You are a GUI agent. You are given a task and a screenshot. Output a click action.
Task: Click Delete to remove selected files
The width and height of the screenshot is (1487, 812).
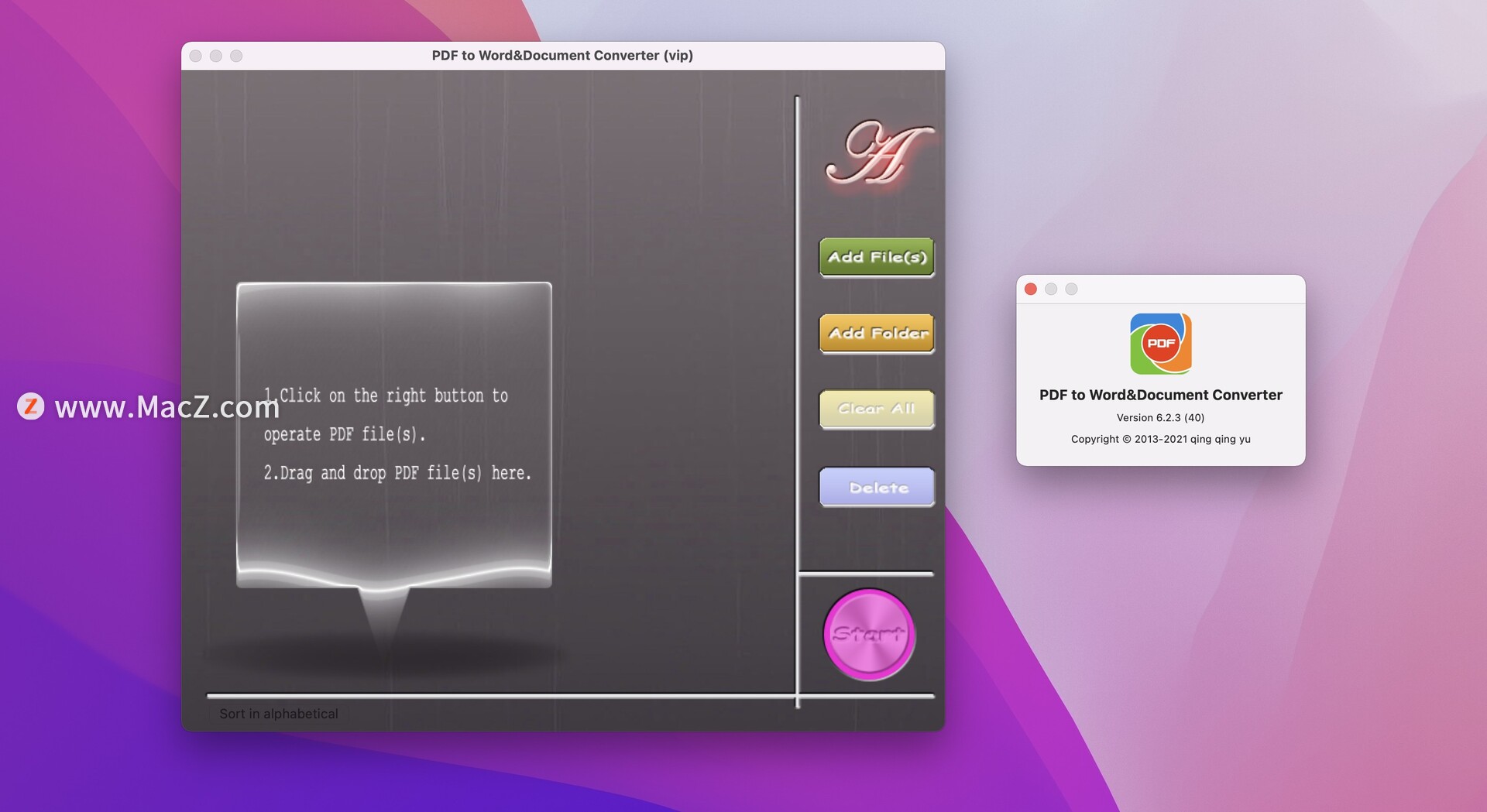(876, 487)
